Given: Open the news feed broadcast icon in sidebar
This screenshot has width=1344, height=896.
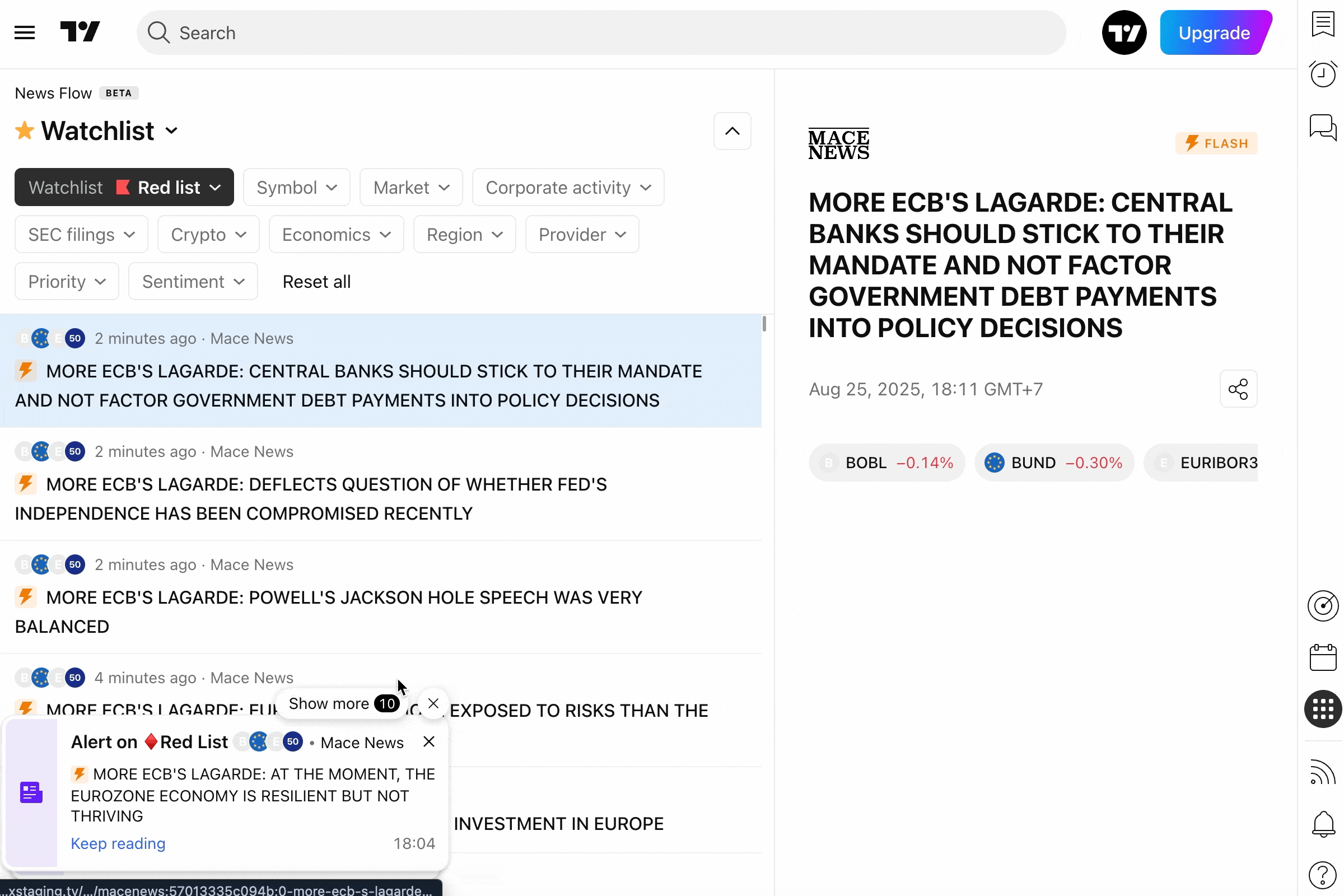Looking at the screenshot, I should tap(1323, 773).
